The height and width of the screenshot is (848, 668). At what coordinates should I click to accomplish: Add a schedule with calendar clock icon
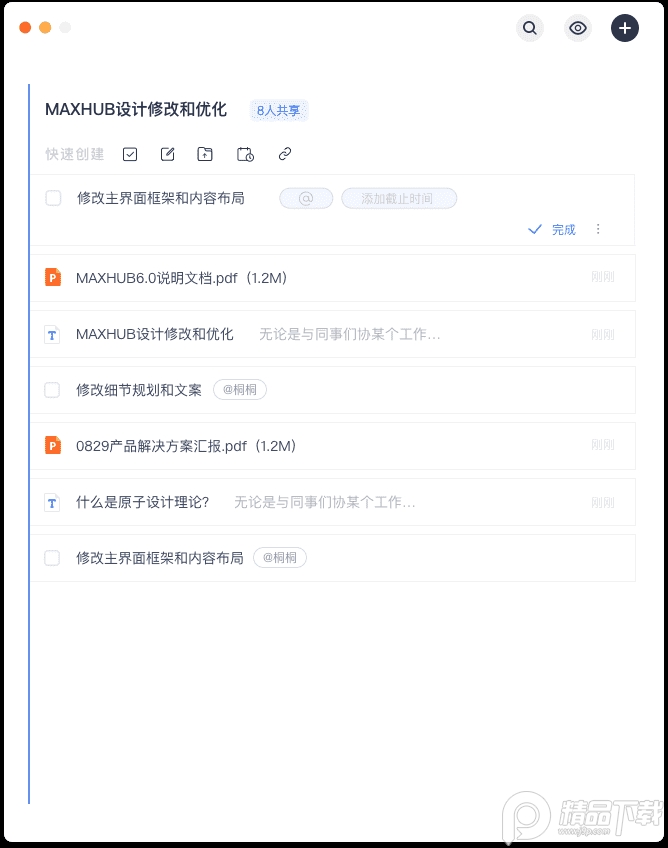click(245, 154)
